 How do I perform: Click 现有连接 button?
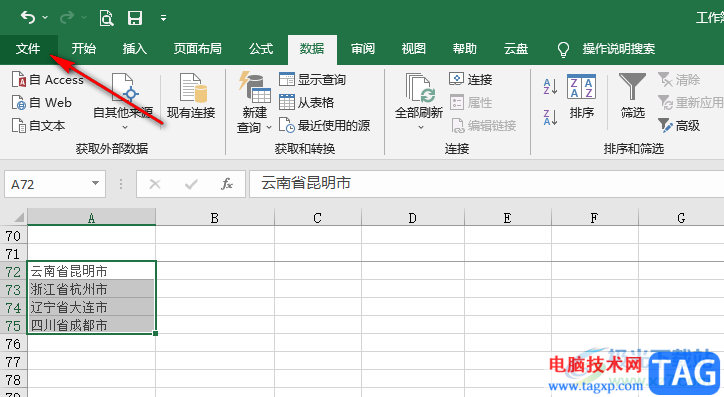(191, 96)
